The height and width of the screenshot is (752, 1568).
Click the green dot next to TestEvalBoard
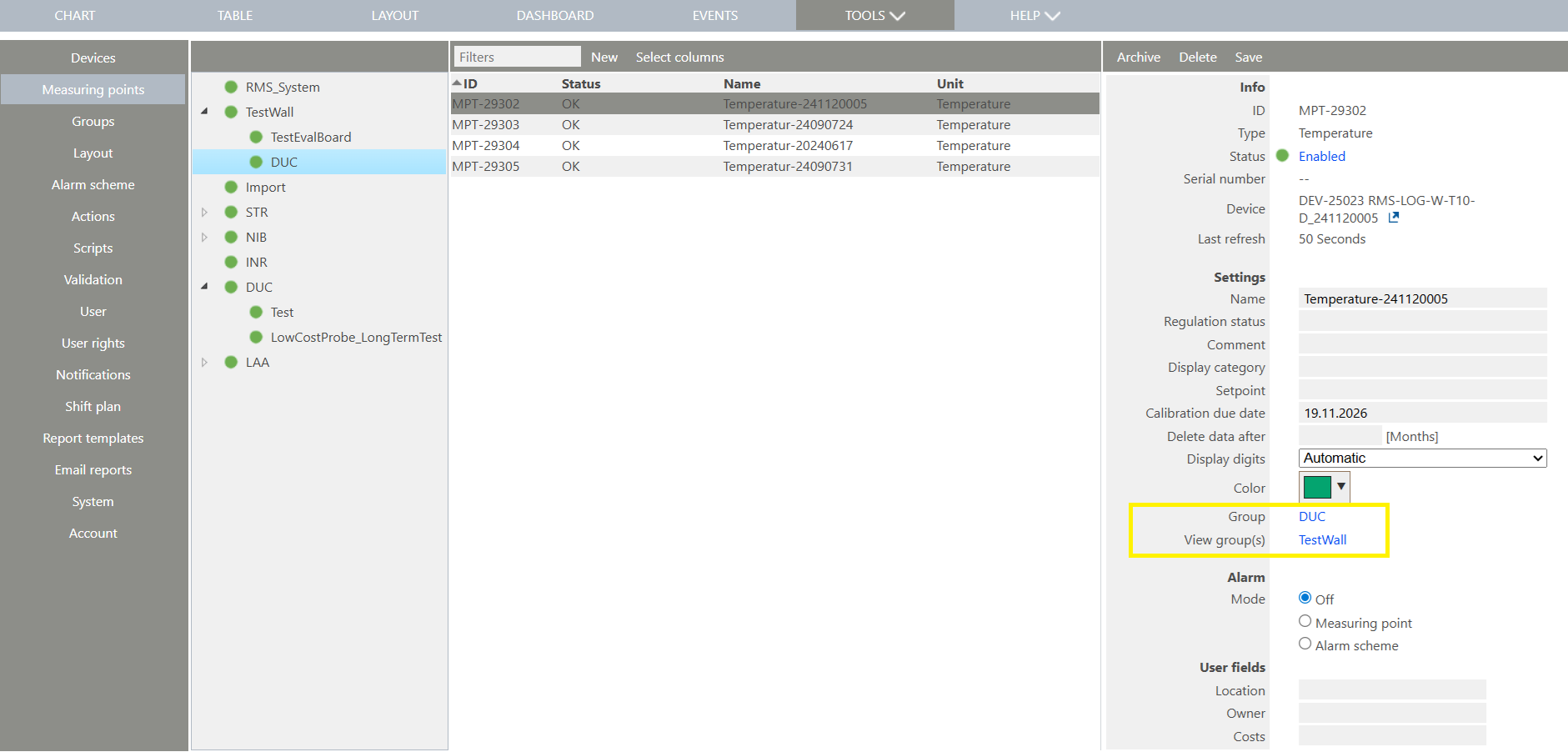coord(256,137)
